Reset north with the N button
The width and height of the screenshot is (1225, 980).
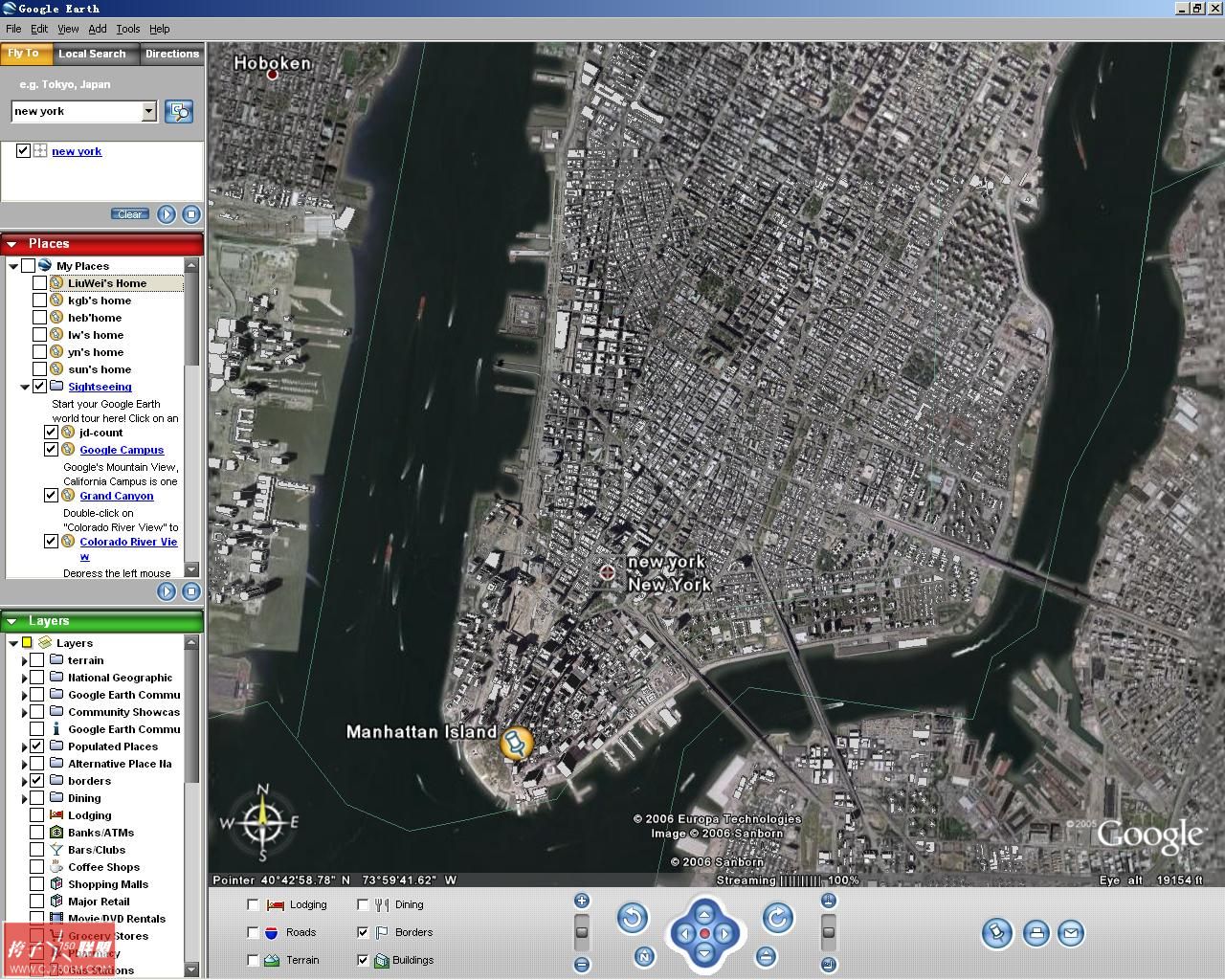point(644,956)
